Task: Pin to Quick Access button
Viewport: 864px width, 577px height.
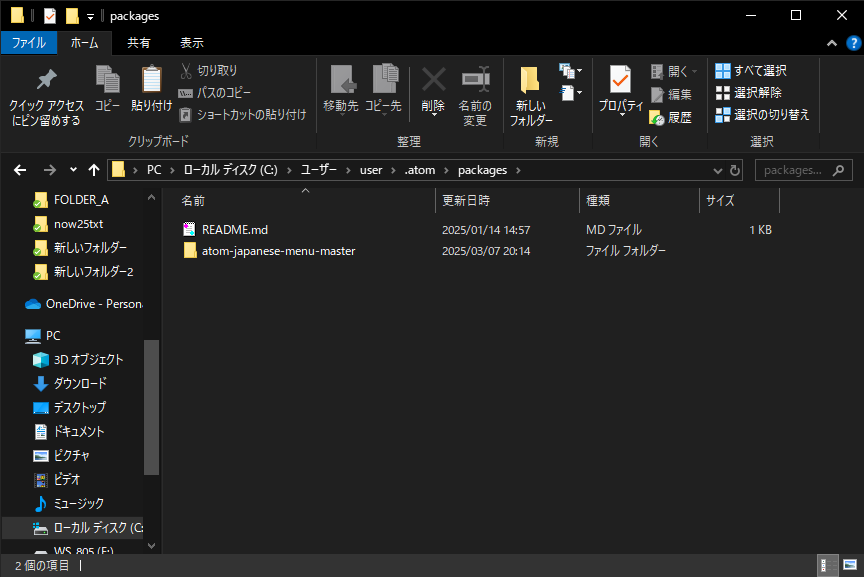Action: coord(46,98)
